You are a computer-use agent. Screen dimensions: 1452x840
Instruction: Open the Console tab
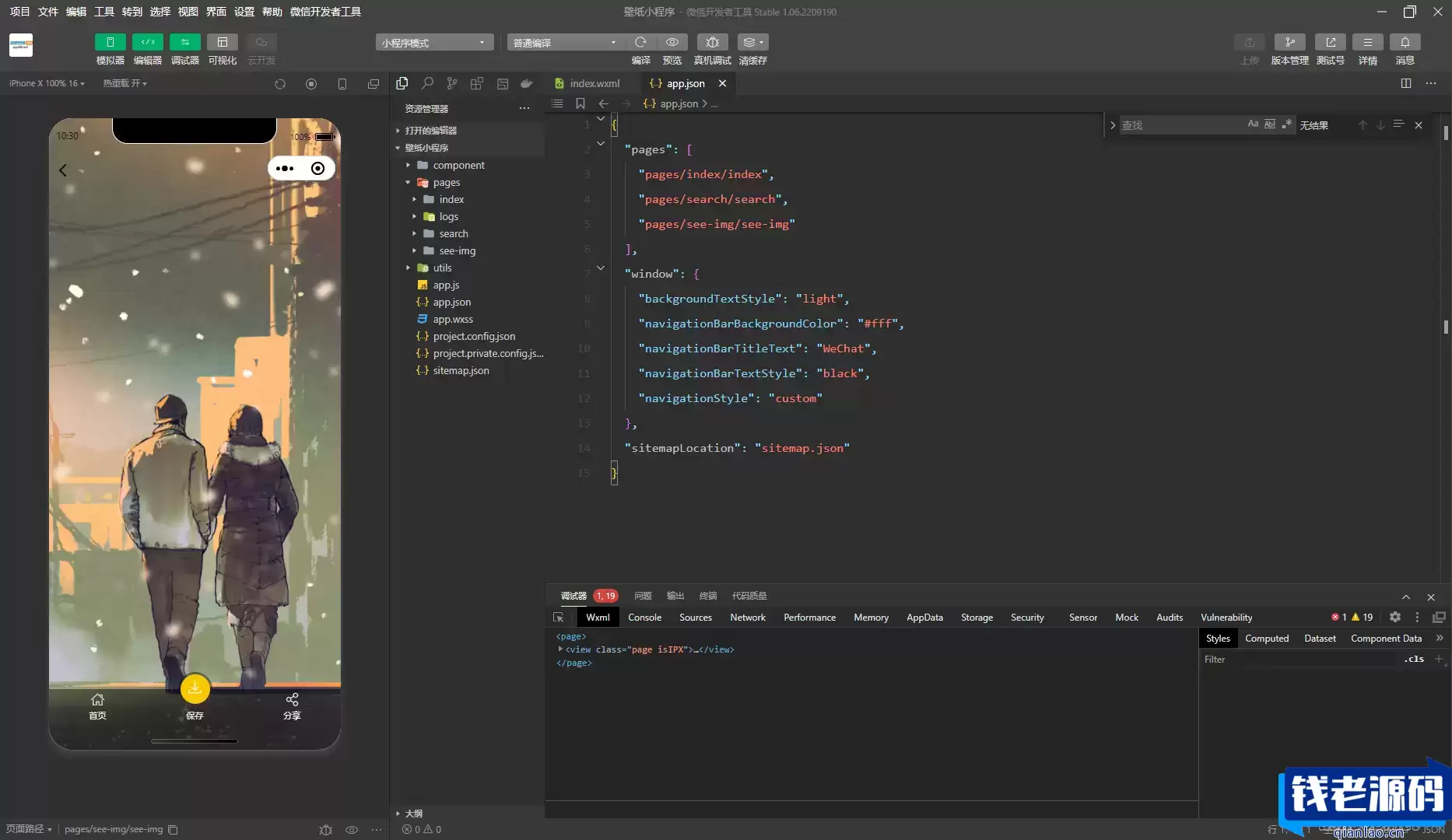tap(644, 617)
